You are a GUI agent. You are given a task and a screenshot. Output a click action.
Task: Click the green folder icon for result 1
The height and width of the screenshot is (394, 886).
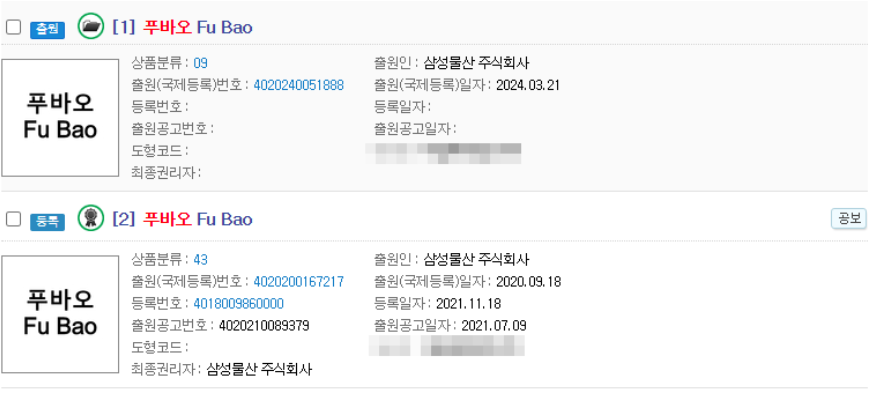(90, 26)
